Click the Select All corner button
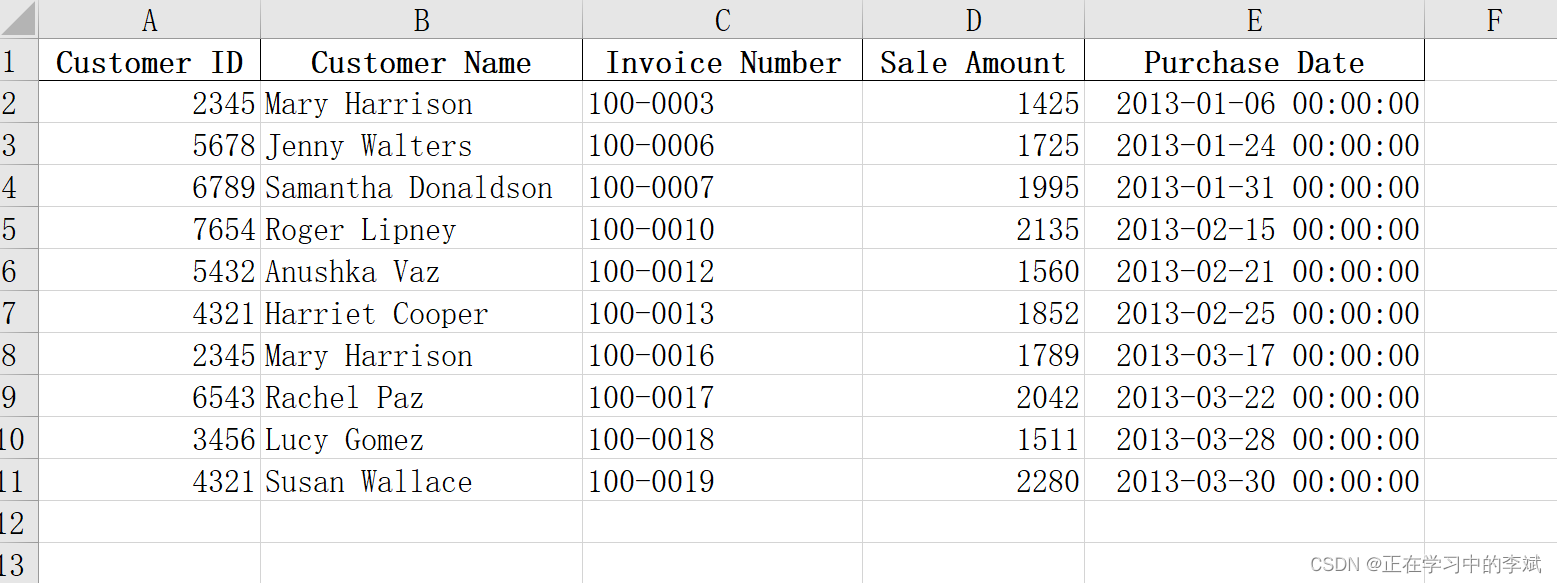1557x583 pixels. [x=20, y=19]
